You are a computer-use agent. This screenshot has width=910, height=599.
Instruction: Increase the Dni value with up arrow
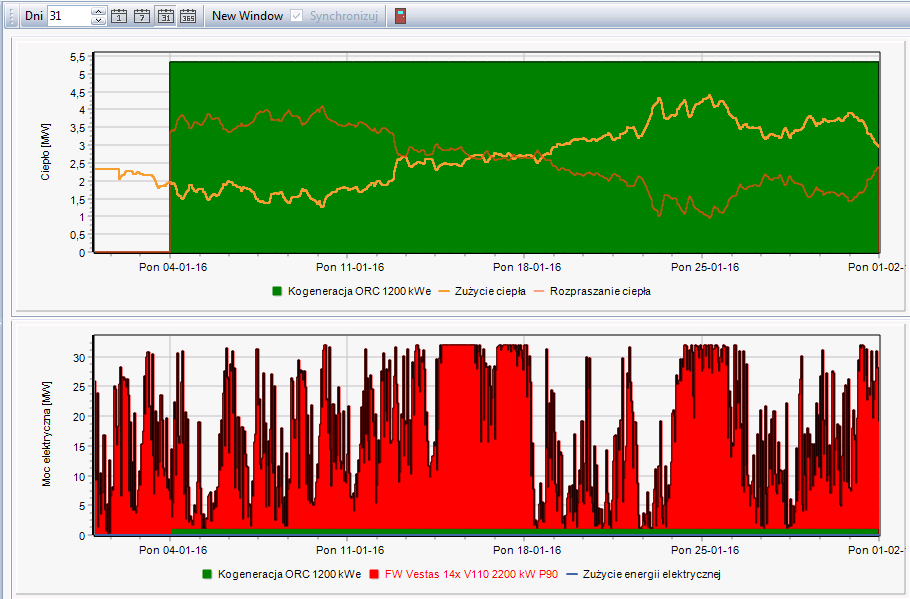[98, 12]
